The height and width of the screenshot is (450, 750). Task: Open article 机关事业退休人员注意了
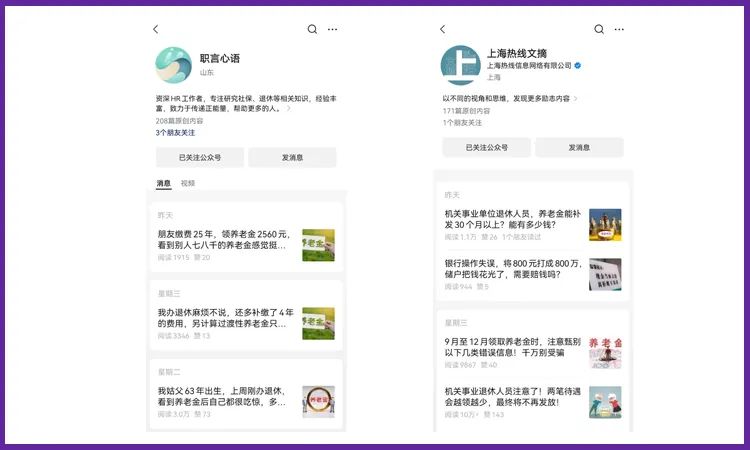click(x=513, y=397)
